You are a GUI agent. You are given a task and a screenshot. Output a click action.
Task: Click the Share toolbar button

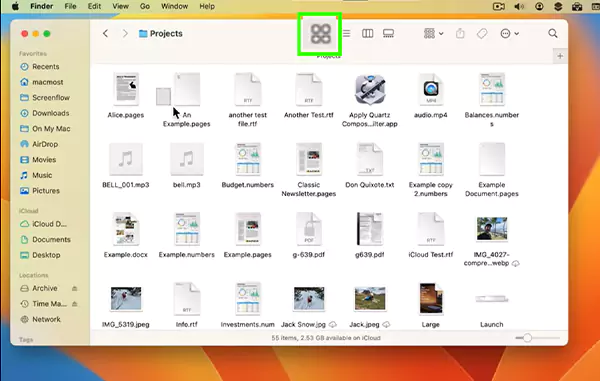click(460, 34)
